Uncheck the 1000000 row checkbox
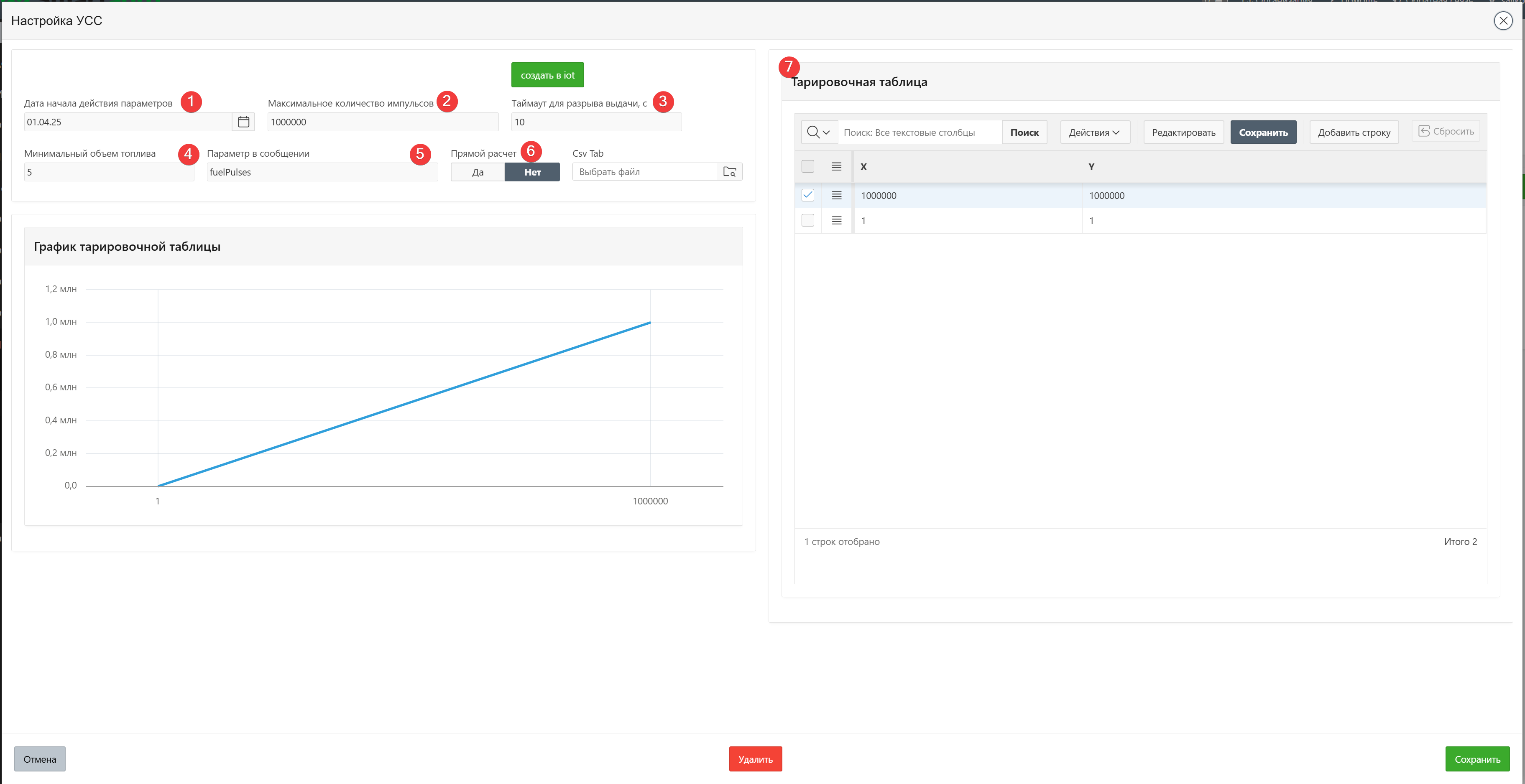1525x784 pixels. (807, 195)
